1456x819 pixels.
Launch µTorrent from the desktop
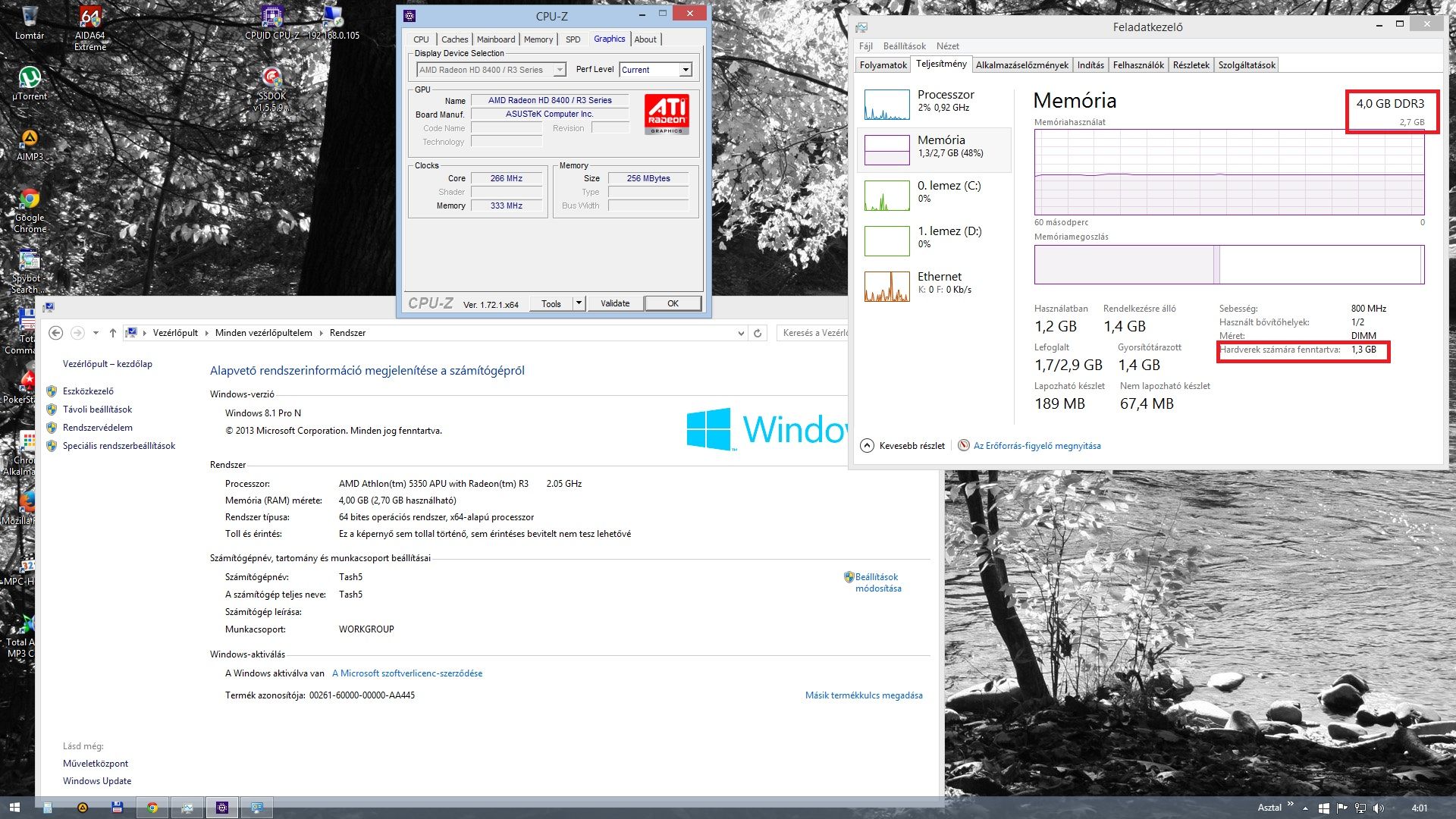tap(30, 83)
